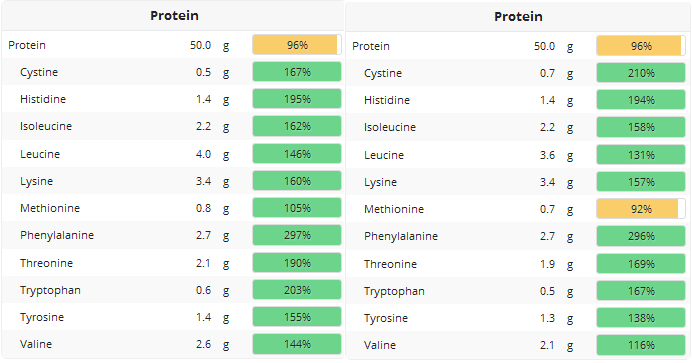Choose the Tyrosine label with 1.3 g
Viewport: 692px width, 363px height.
[x=386, y=318]
